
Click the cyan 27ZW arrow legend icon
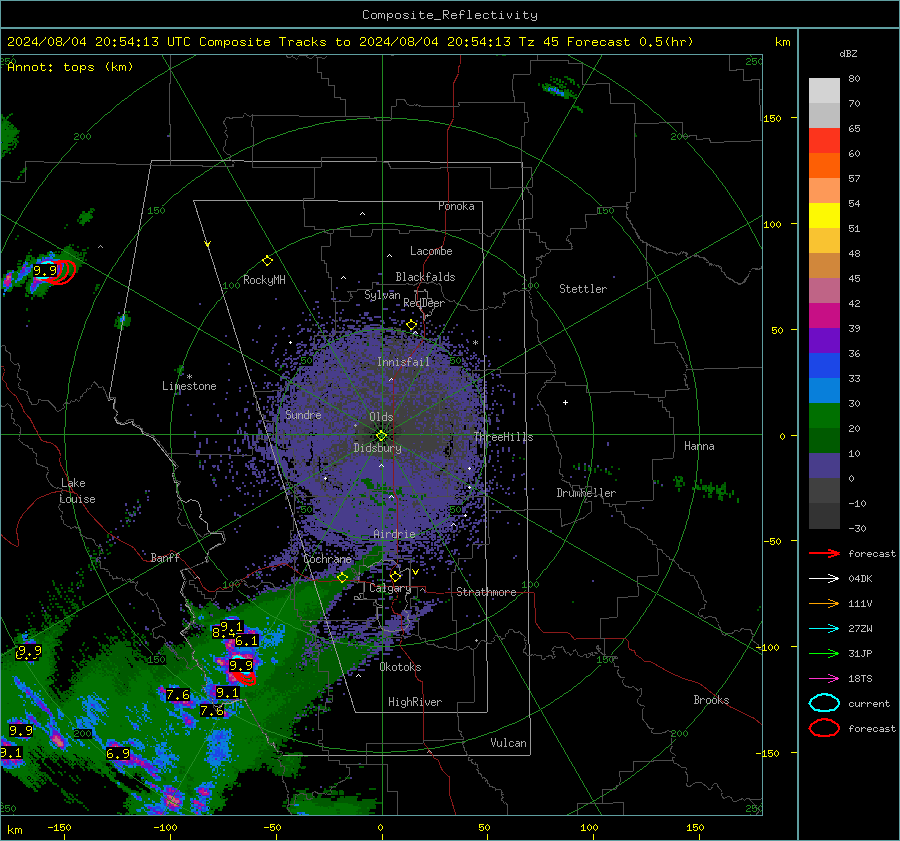pyautogui.click(x=824, y=629)
